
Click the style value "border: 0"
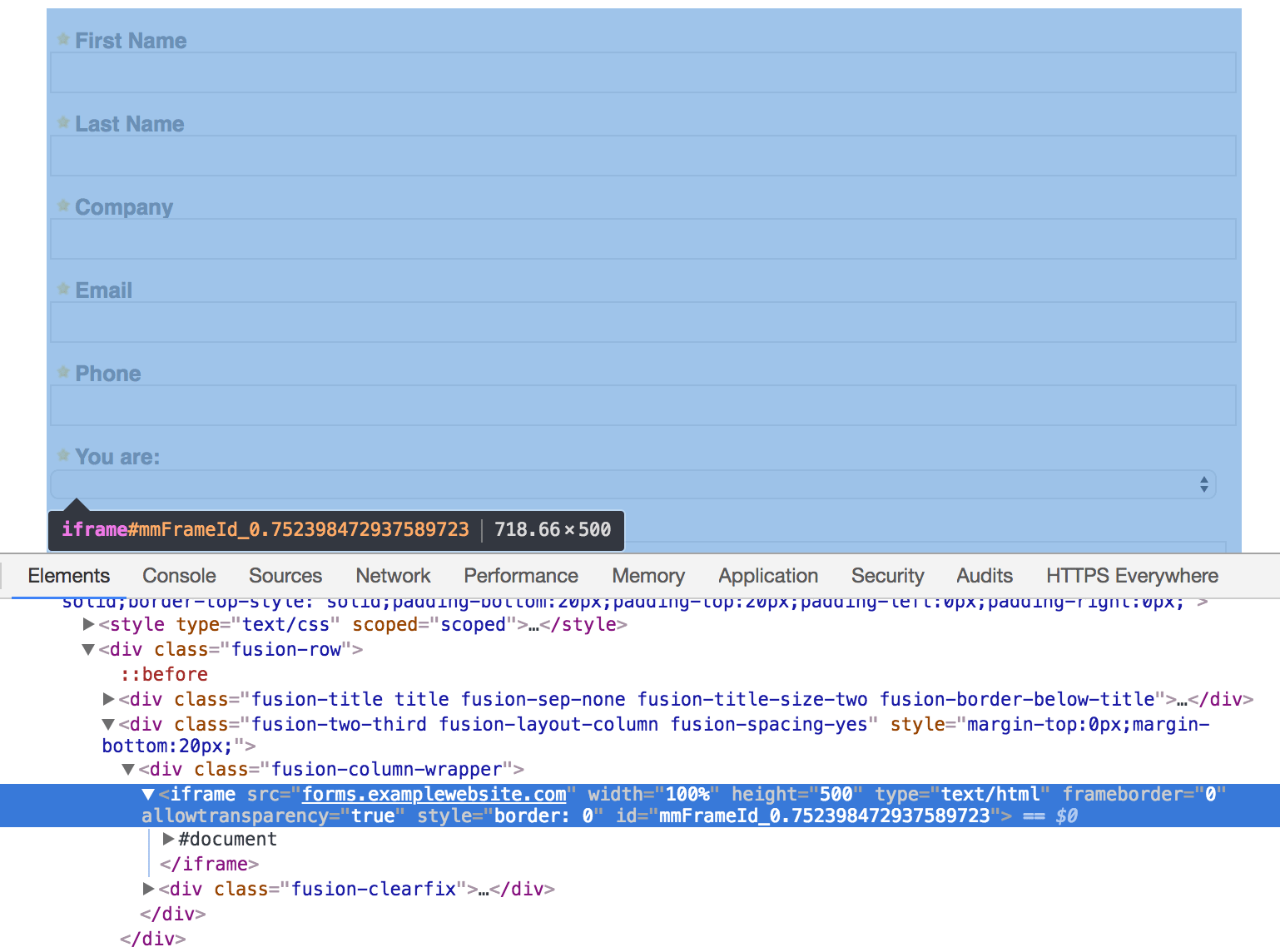click(543, 816)
